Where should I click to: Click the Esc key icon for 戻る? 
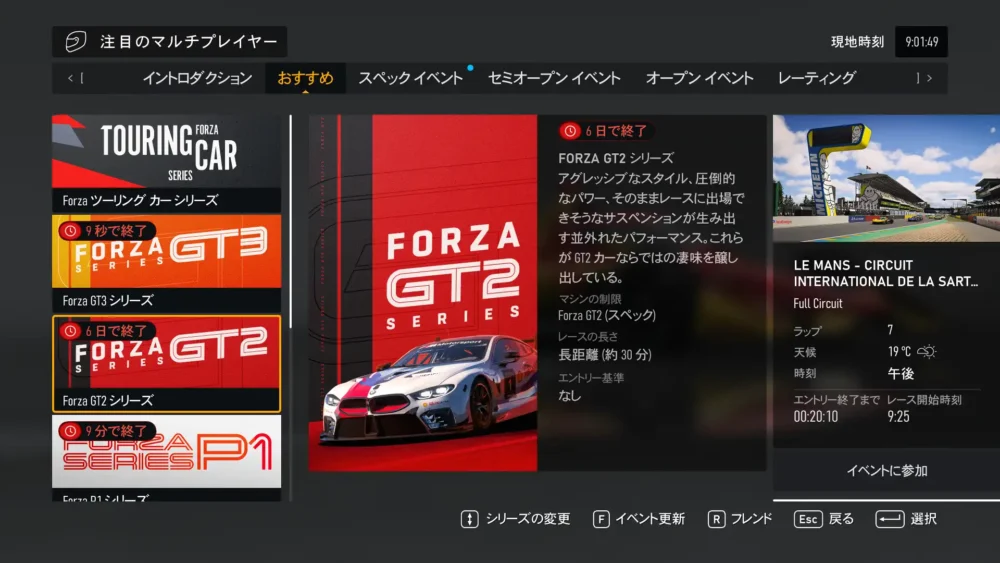tap(808, 519)
